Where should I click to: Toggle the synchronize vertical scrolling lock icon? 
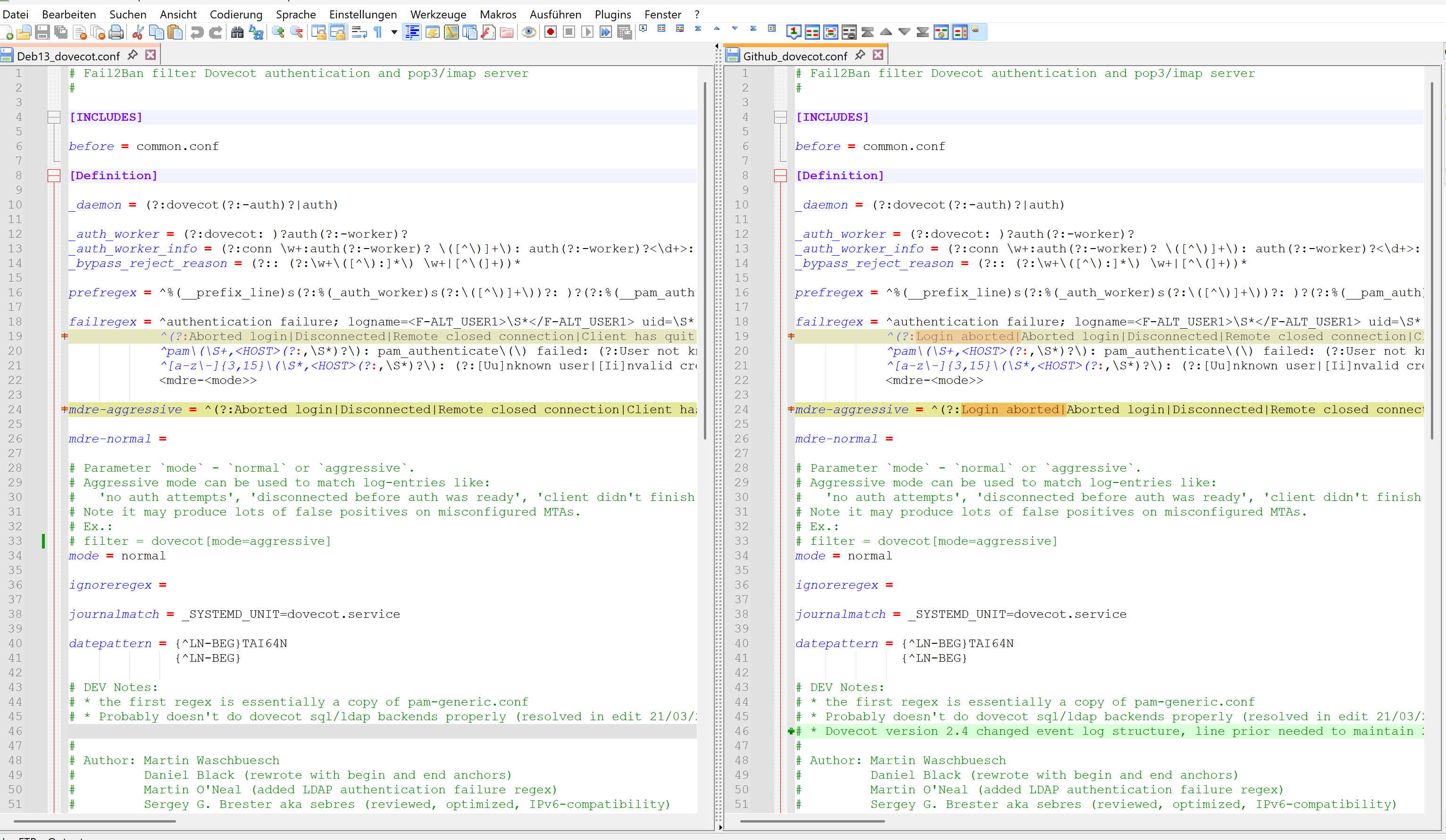(318, 32)
